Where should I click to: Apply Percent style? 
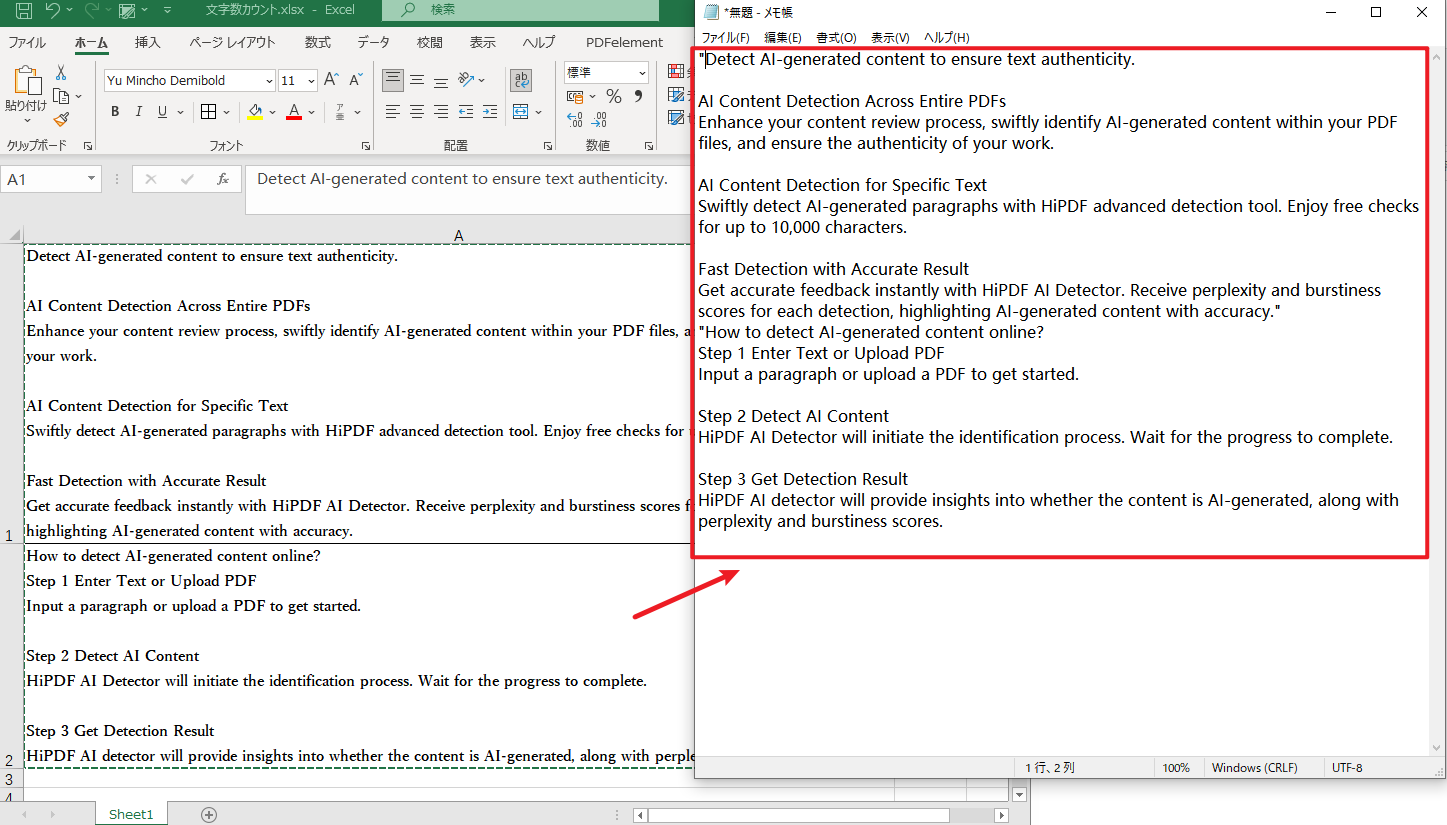pos(614,97)
